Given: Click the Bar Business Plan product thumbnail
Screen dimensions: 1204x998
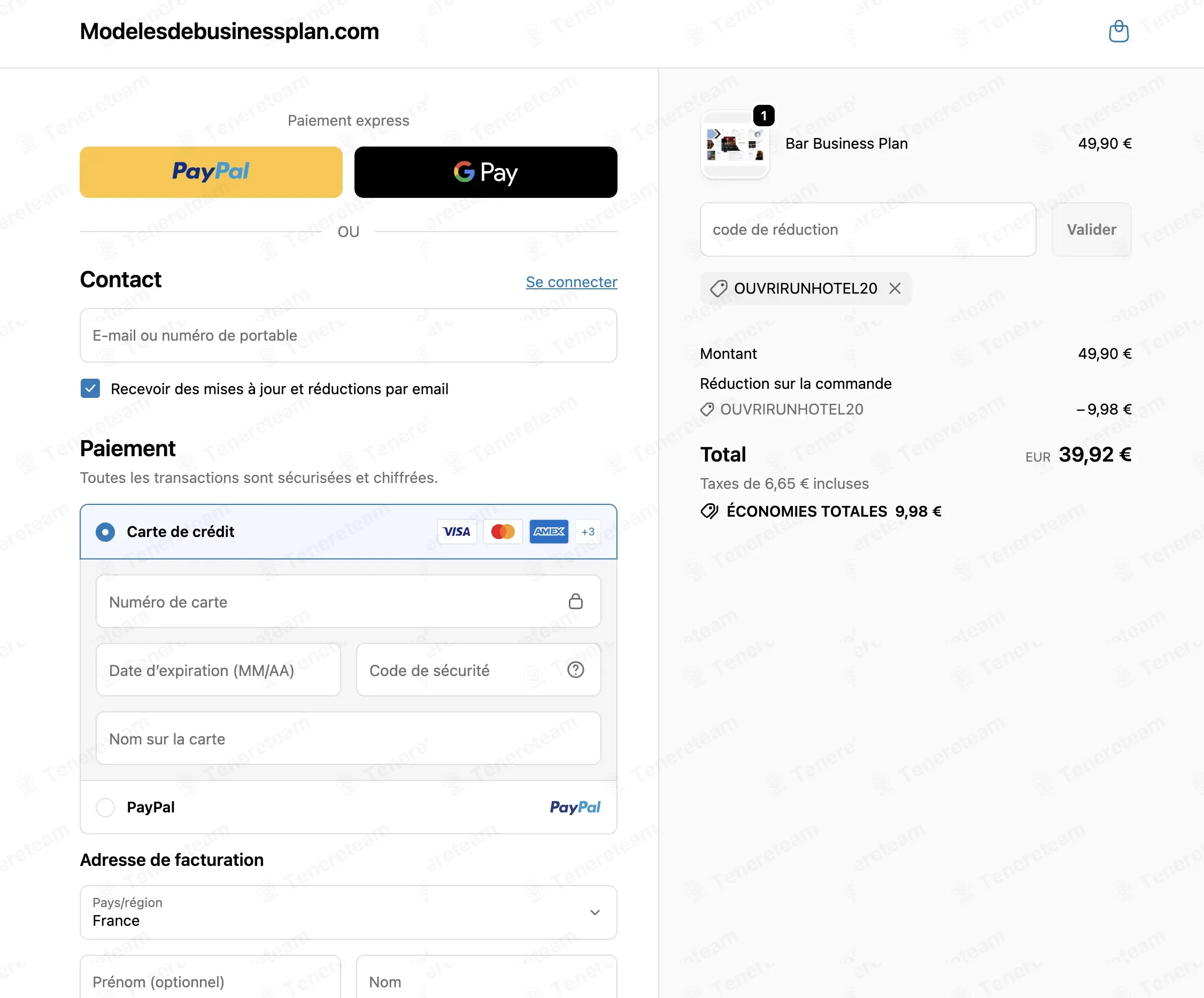Looking at the screenshot, I should [x=735, y=144].
